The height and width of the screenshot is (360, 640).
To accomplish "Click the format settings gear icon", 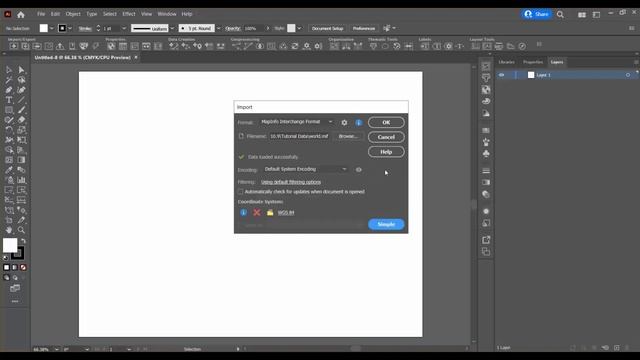I will point(344,122).
